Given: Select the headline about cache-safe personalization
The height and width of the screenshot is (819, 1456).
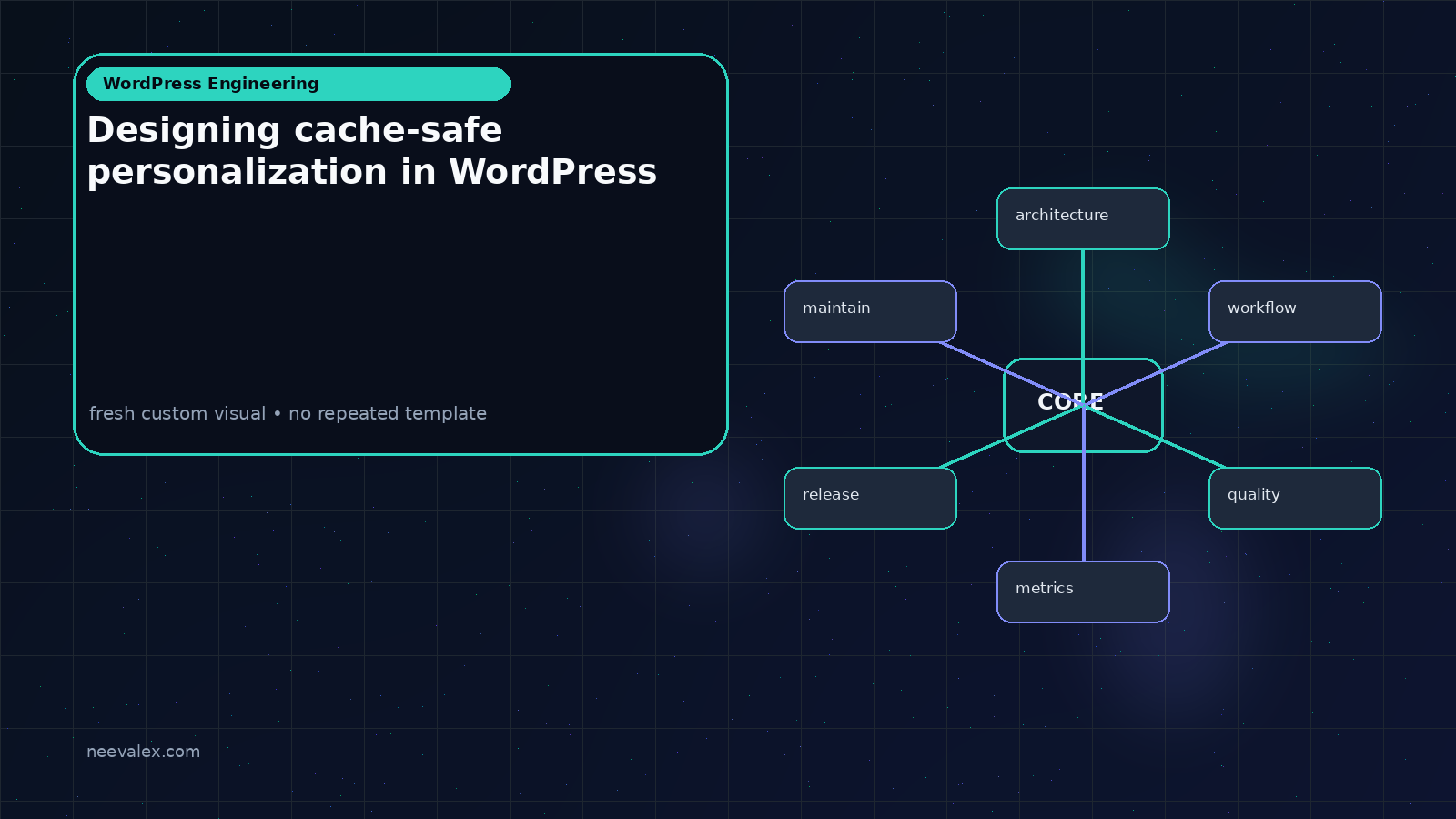Looking at the screenshot, I should click(x=371, y=151).
